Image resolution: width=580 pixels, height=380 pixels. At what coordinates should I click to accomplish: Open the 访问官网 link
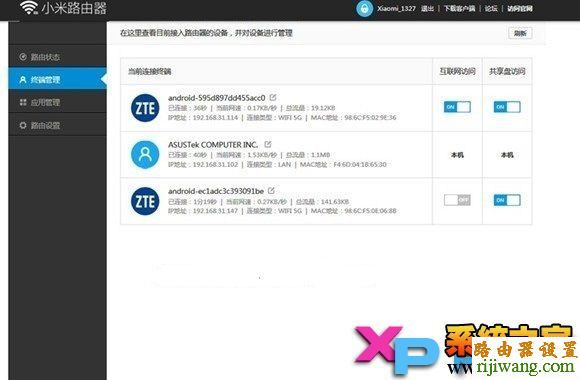pyautogui.click(x=520, y=9)
